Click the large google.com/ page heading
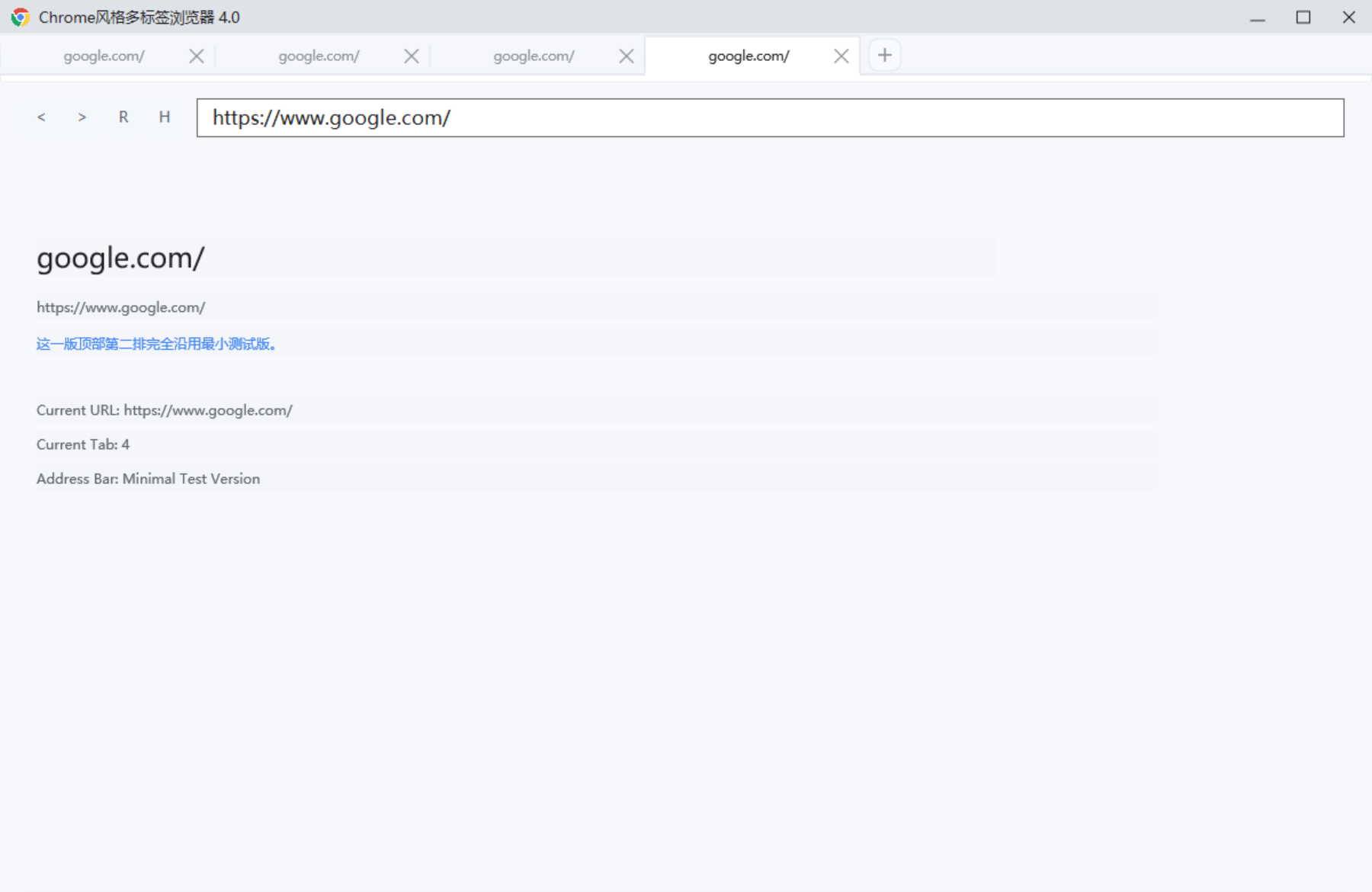Image resolution: width=1372 pixels, height=892 pixels. coord(120,258)
